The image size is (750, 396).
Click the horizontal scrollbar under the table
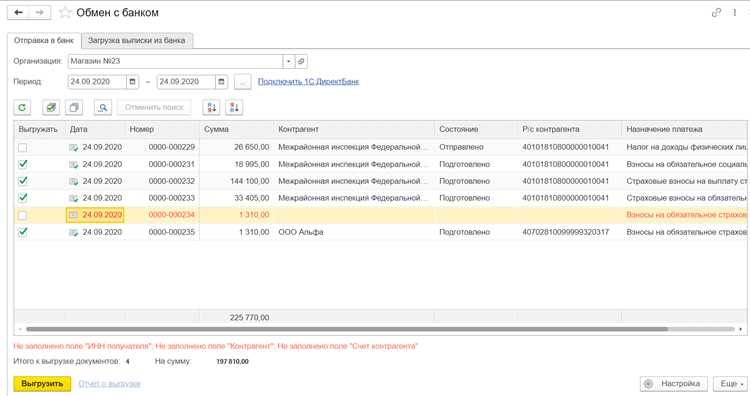point(347,329)
